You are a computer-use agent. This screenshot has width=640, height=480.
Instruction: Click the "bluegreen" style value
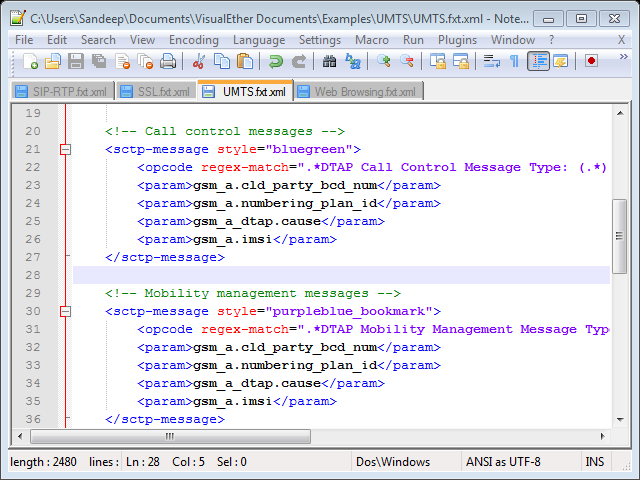click(309, 149)
